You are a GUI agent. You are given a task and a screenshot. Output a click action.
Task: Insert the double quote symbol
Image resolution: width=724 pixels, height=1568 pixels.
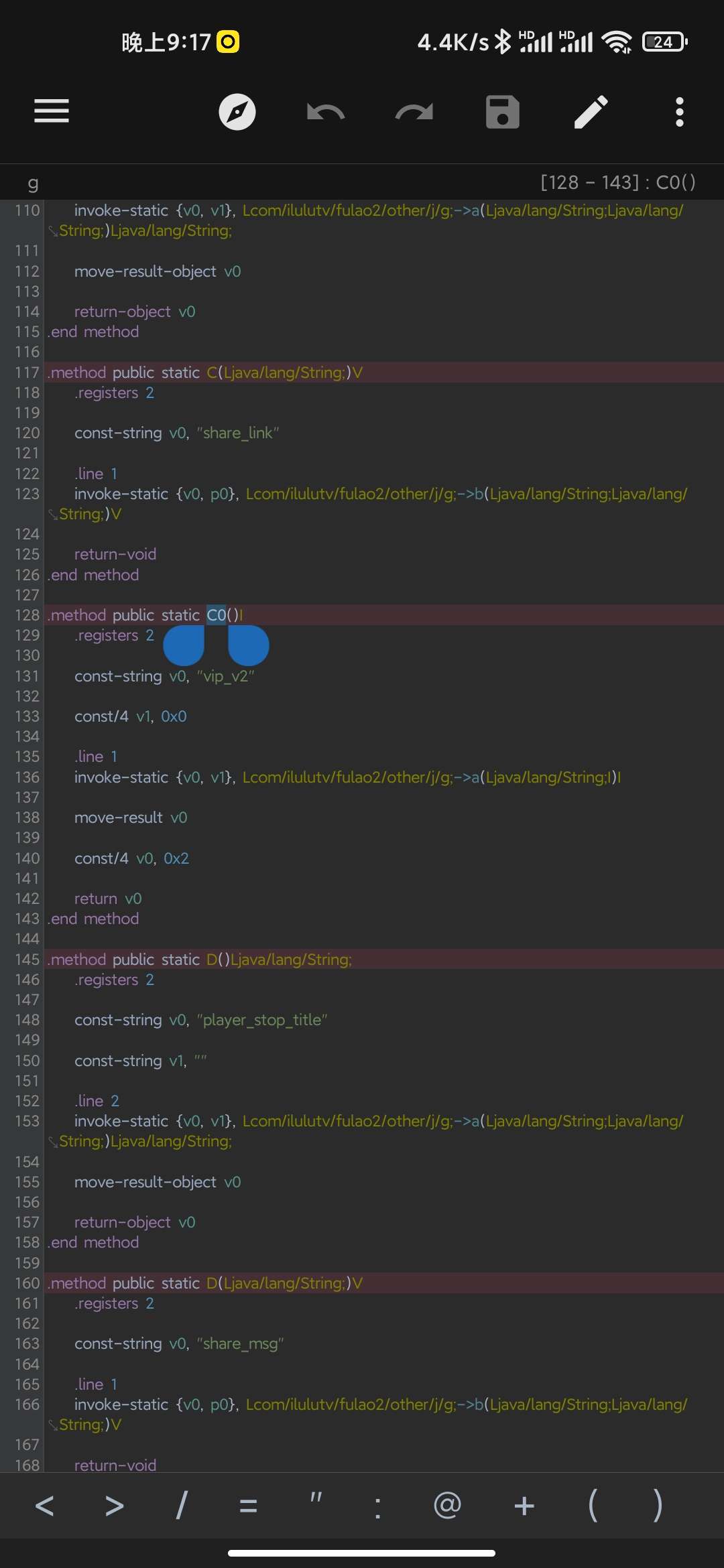pos(316,1506)
